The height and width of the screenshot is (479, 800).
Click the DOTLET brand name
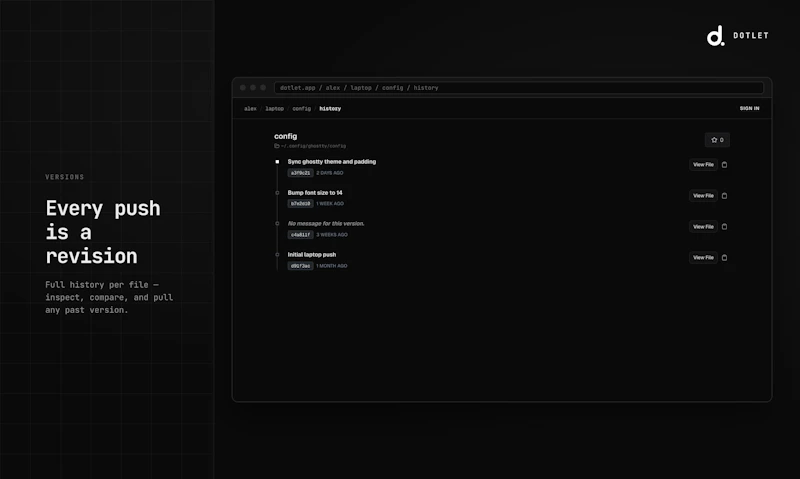click(751, 36)
